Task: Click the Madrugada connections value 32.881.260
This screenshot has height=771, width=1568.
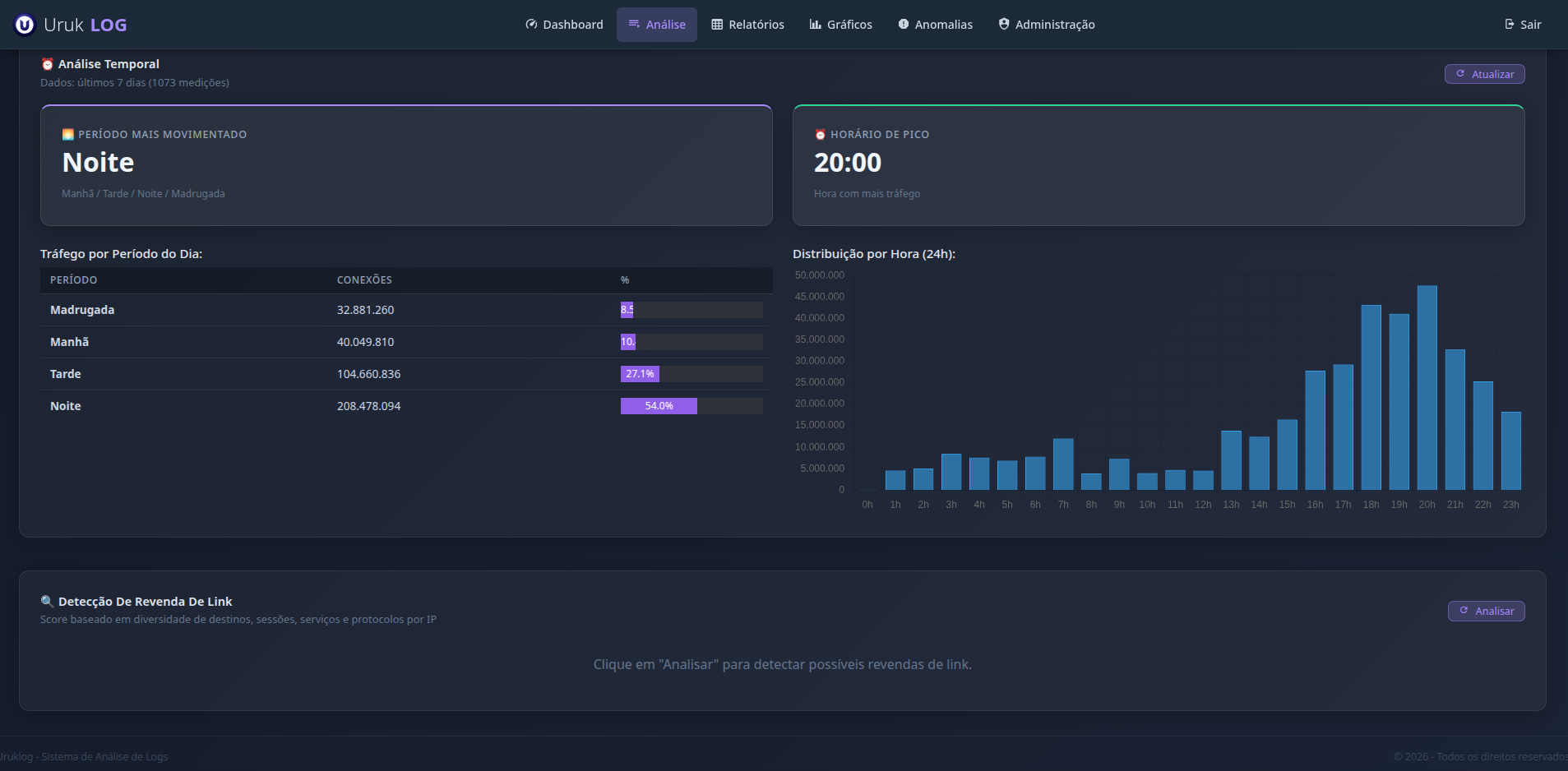Action: (x=365, y=310)
